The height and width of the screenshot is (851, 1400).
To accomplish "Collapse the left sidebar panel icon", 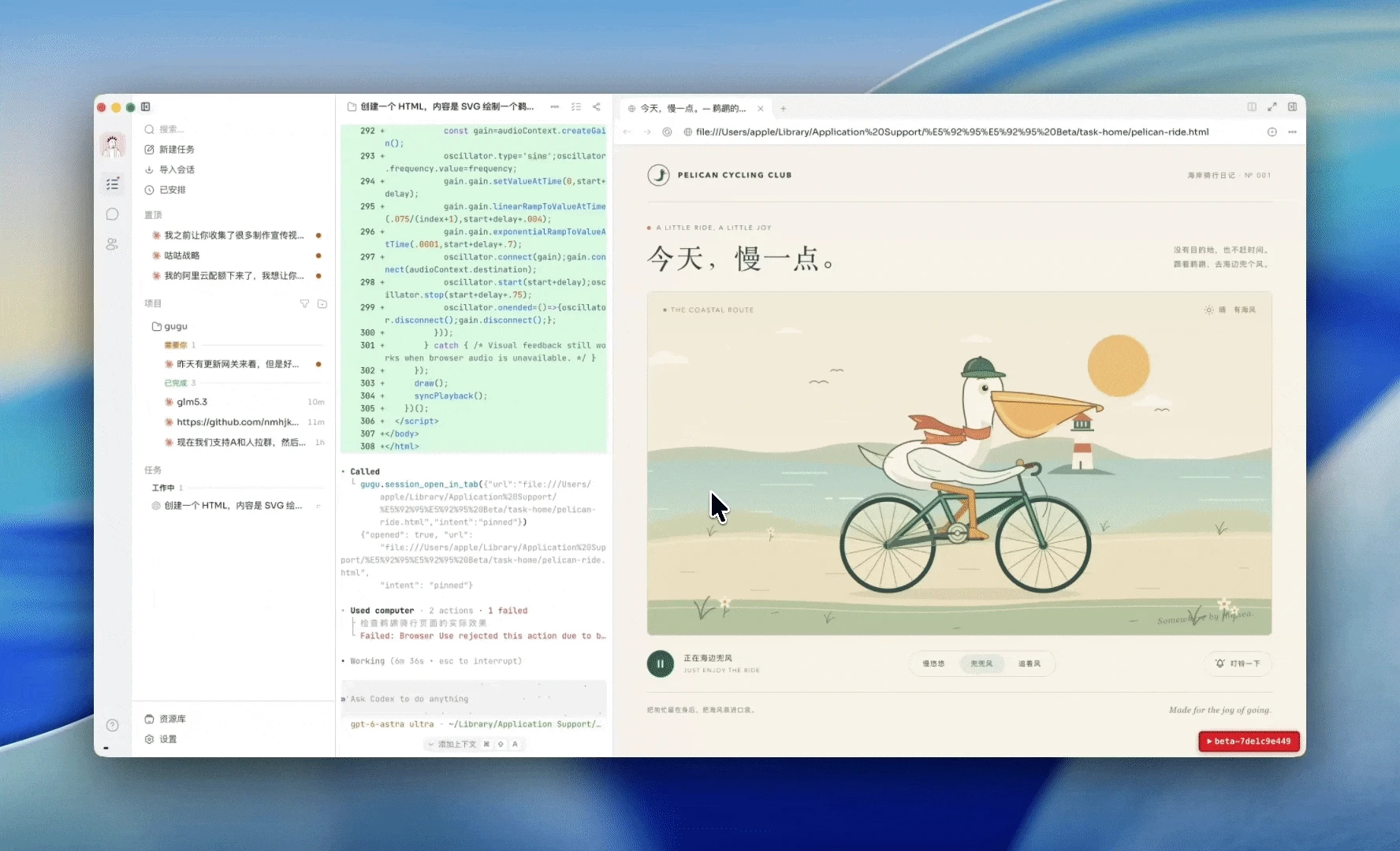I will pos(146,107).
